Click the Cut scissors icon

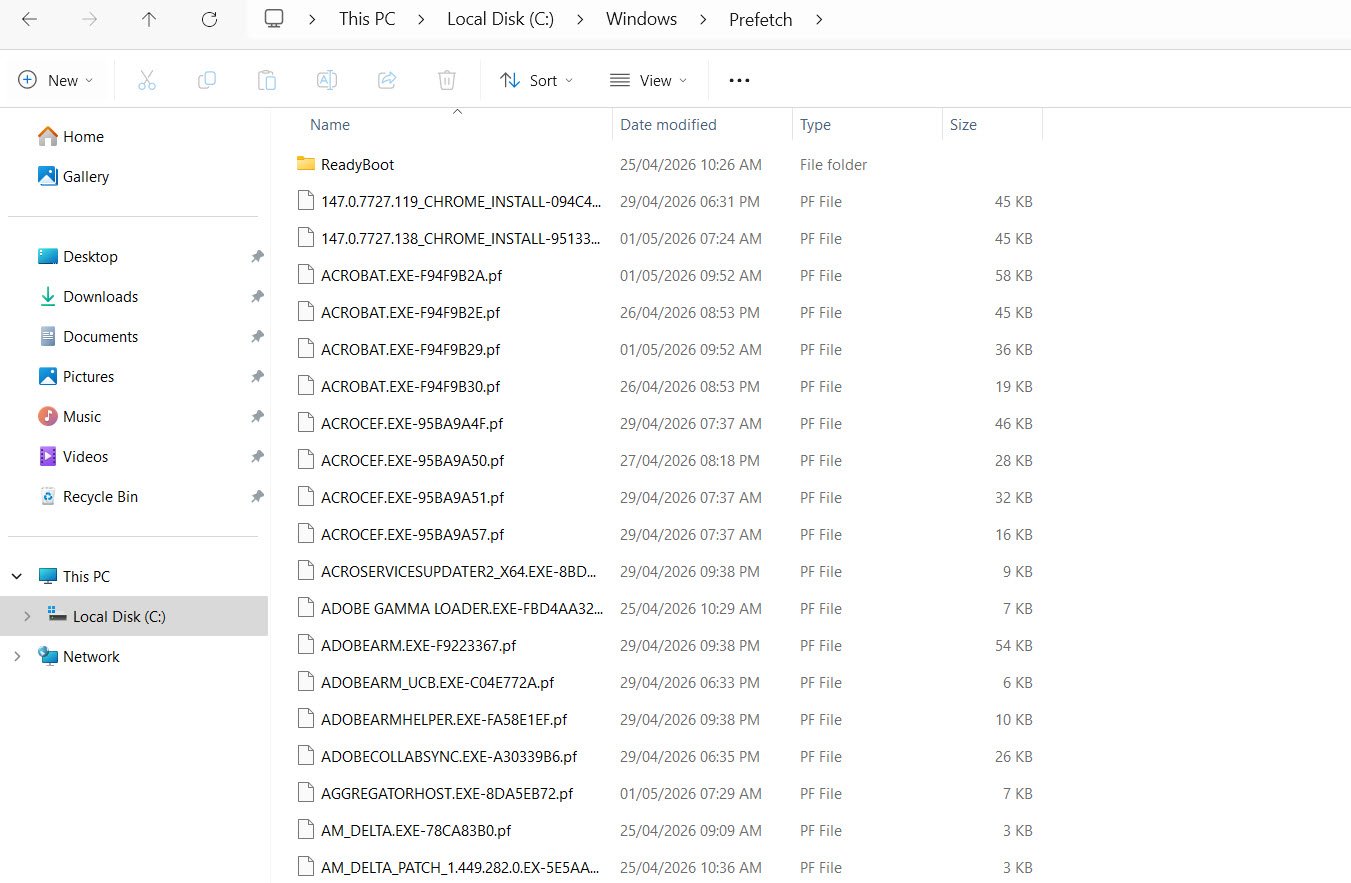[x=147, y=80]
